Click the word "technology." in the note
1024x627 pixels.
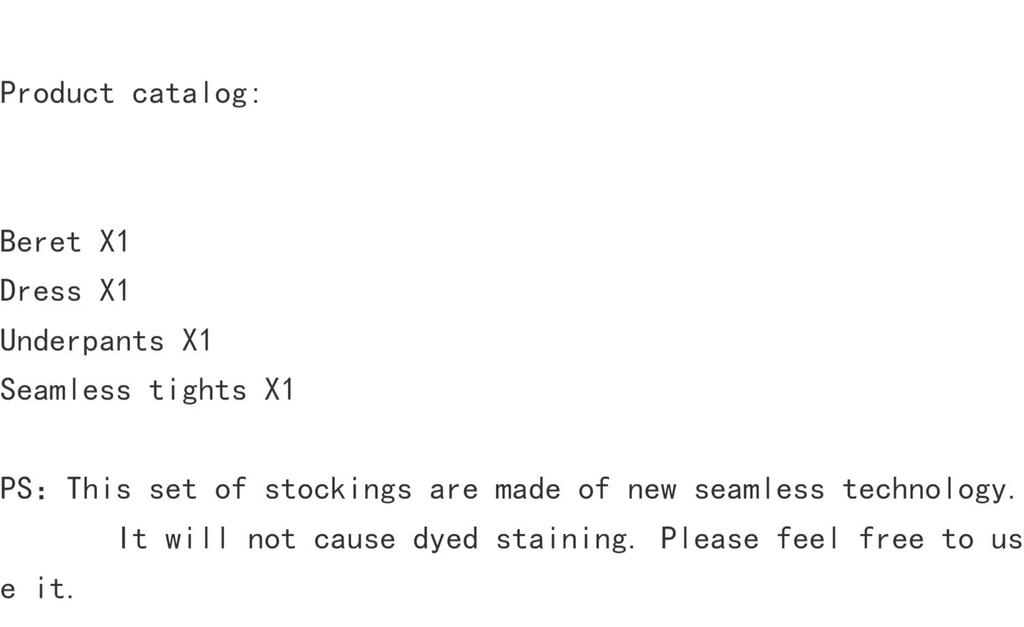pyautogui.click(x=929, y=489)
